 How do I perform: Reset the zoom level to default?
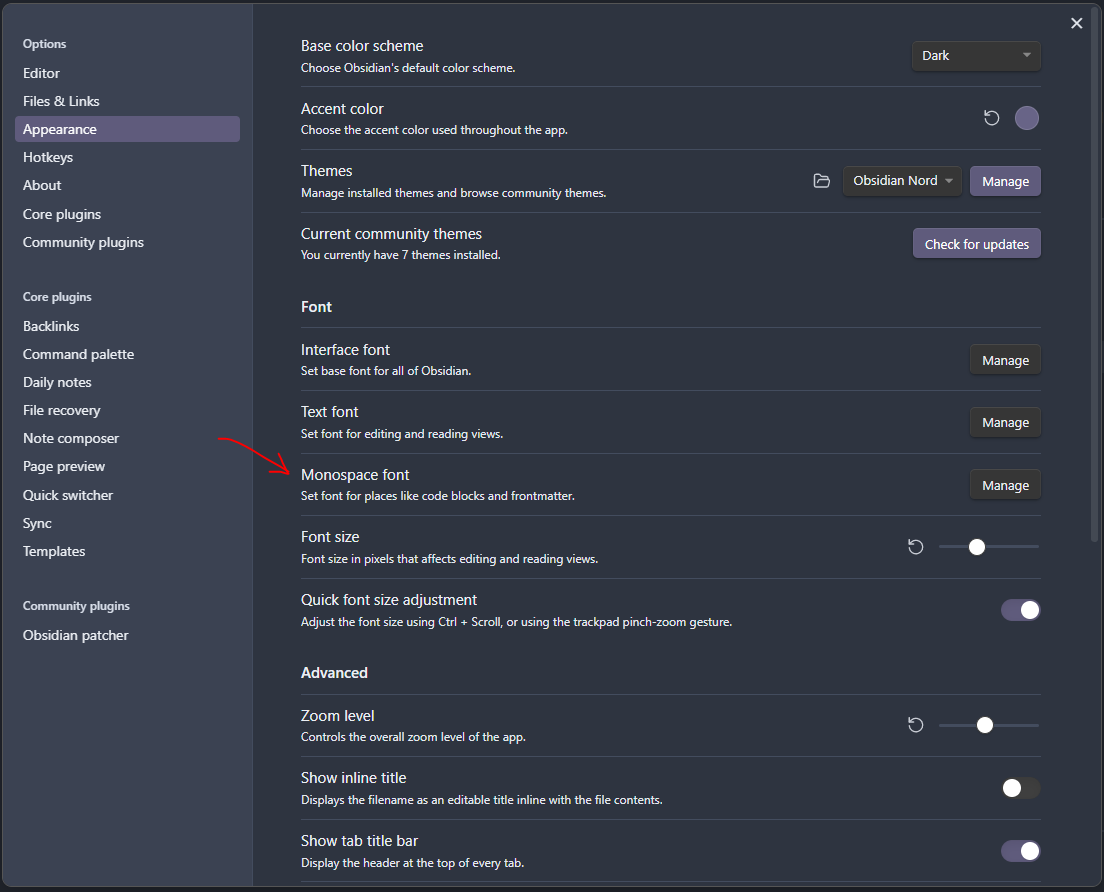coord(915,725)
